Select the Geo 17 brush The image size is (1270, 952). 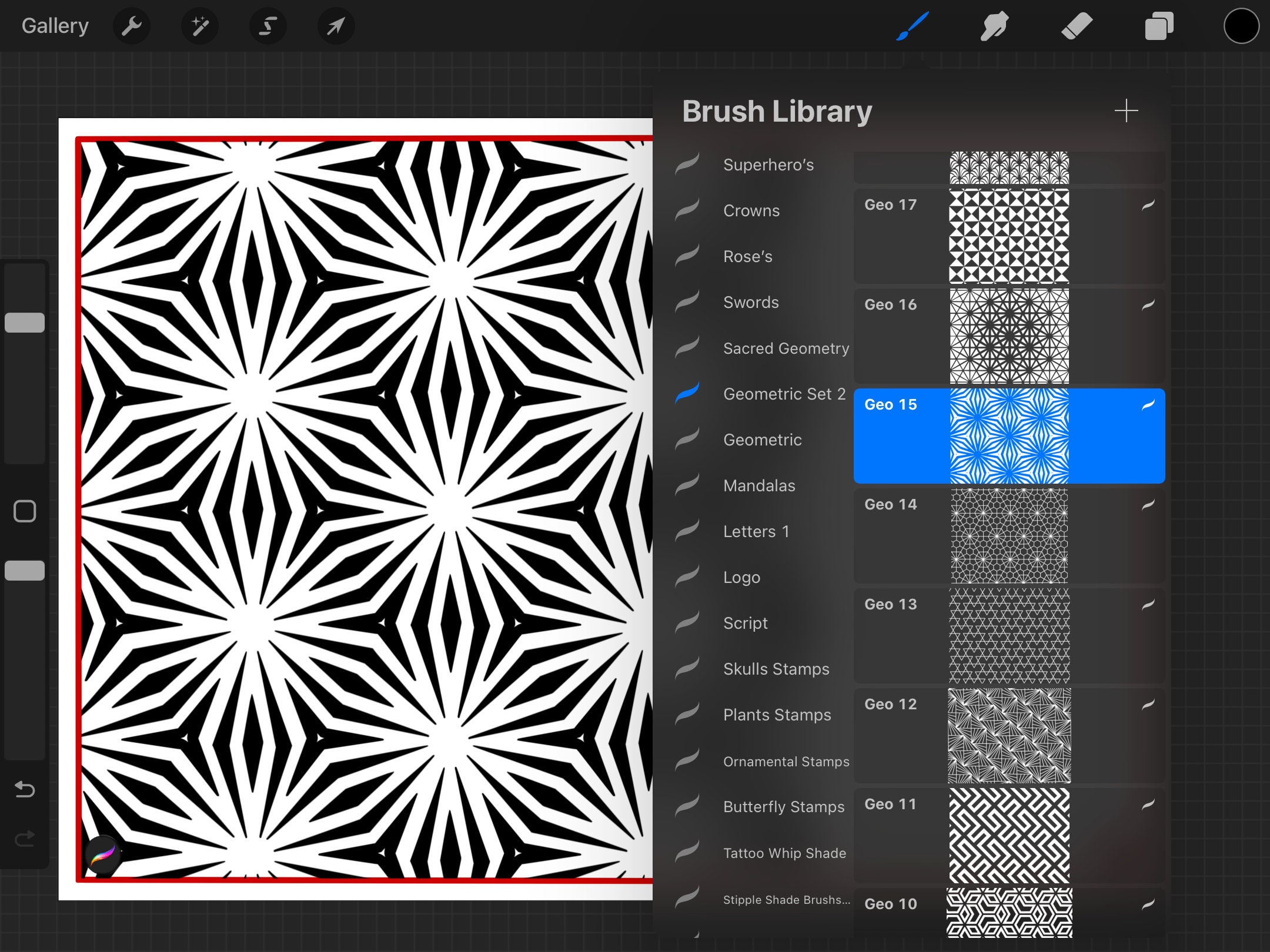point(1009,236)
